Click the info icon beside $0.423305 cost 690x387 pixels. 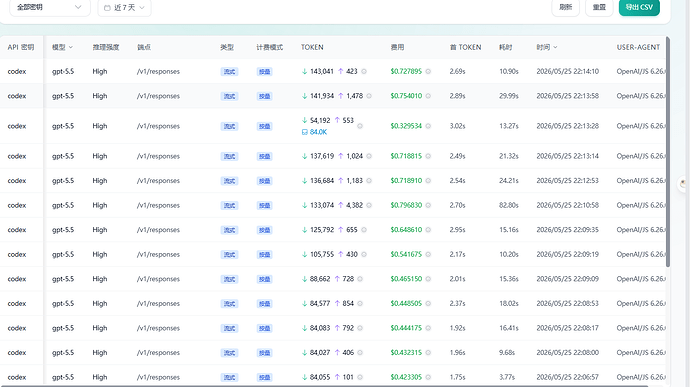tap(428, 377)
